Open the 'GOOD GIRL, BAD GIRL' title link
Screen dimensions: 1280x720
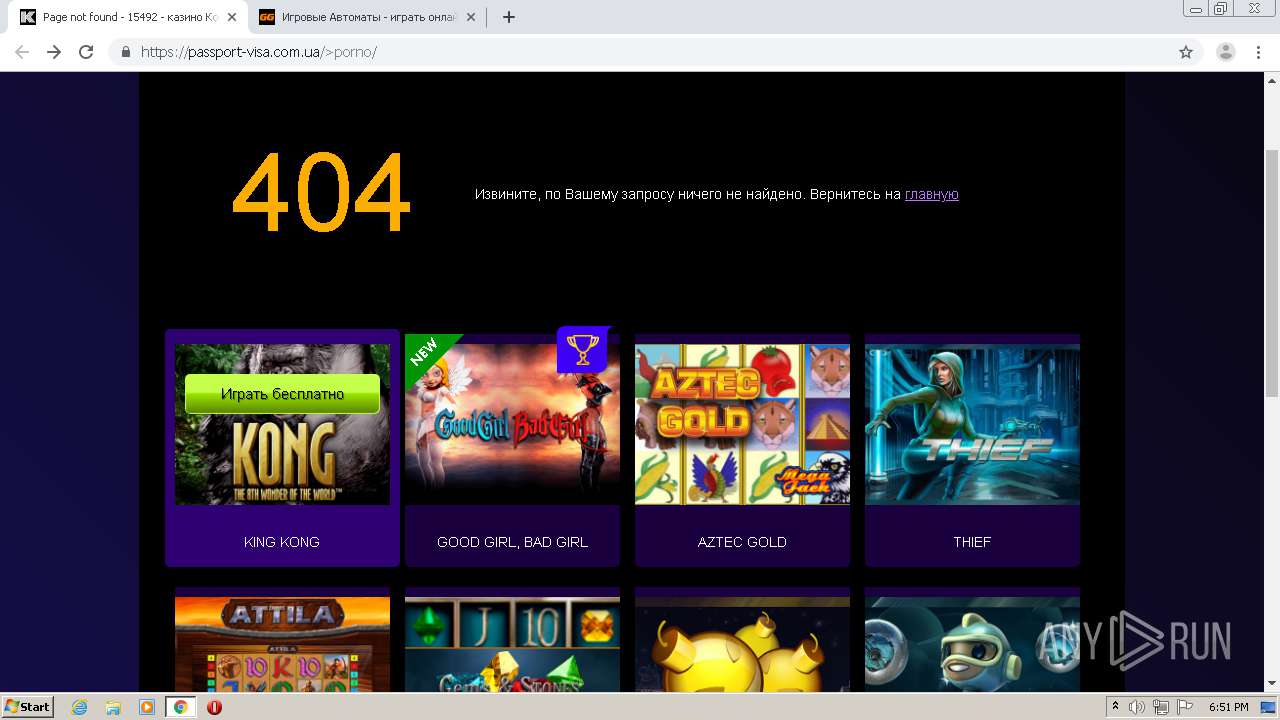512,542
